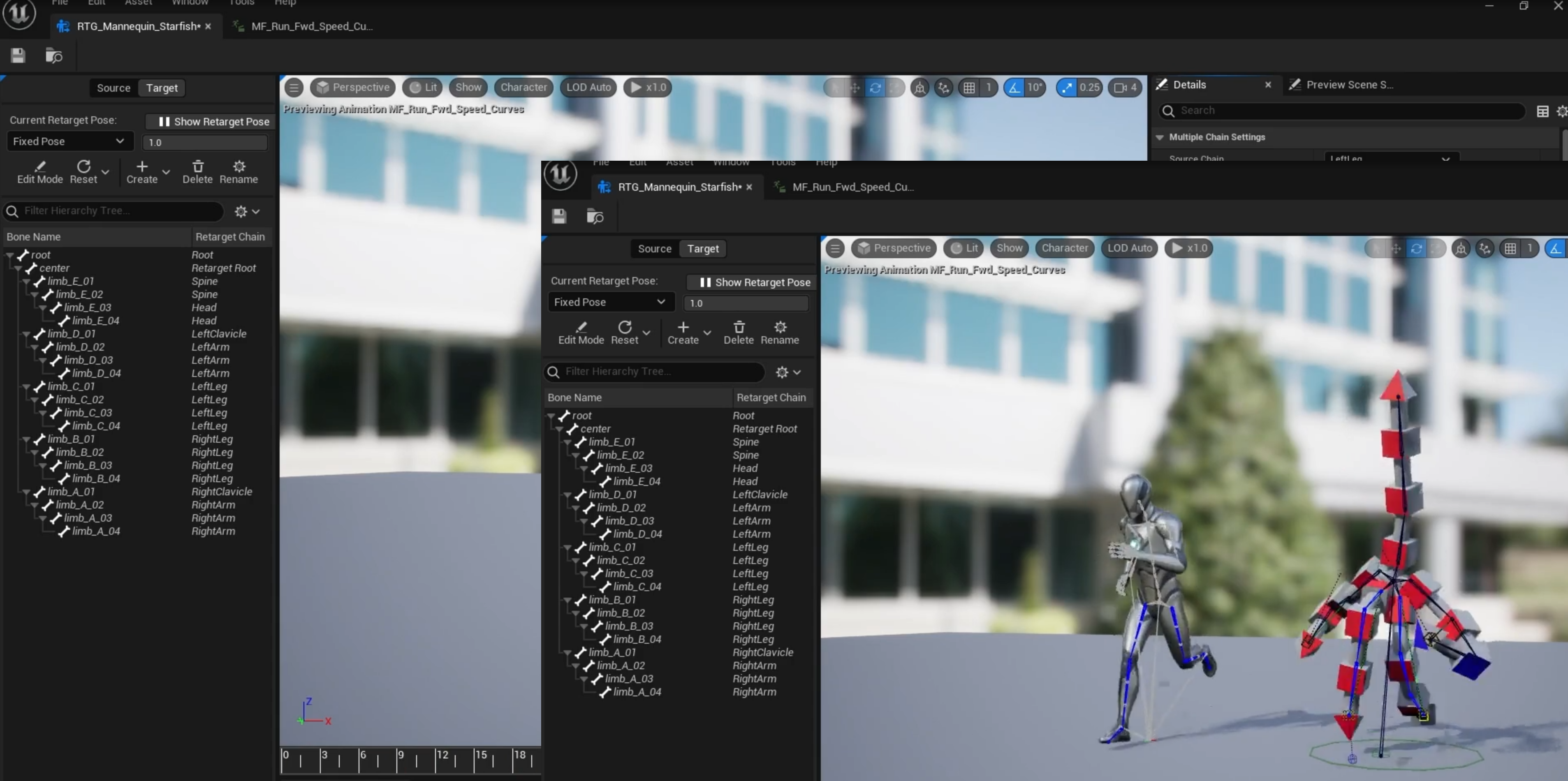1568x781 pixels.
Task: Open Create dropdown arrow in background window
Action: point(166,172)
